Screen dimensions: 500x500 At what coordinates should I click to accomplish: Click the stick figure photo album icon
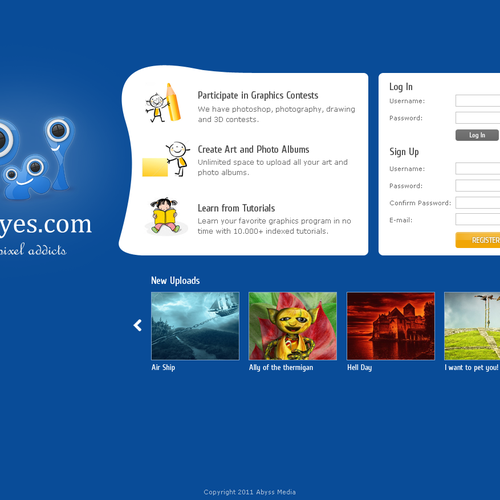(x=166, y=159)
